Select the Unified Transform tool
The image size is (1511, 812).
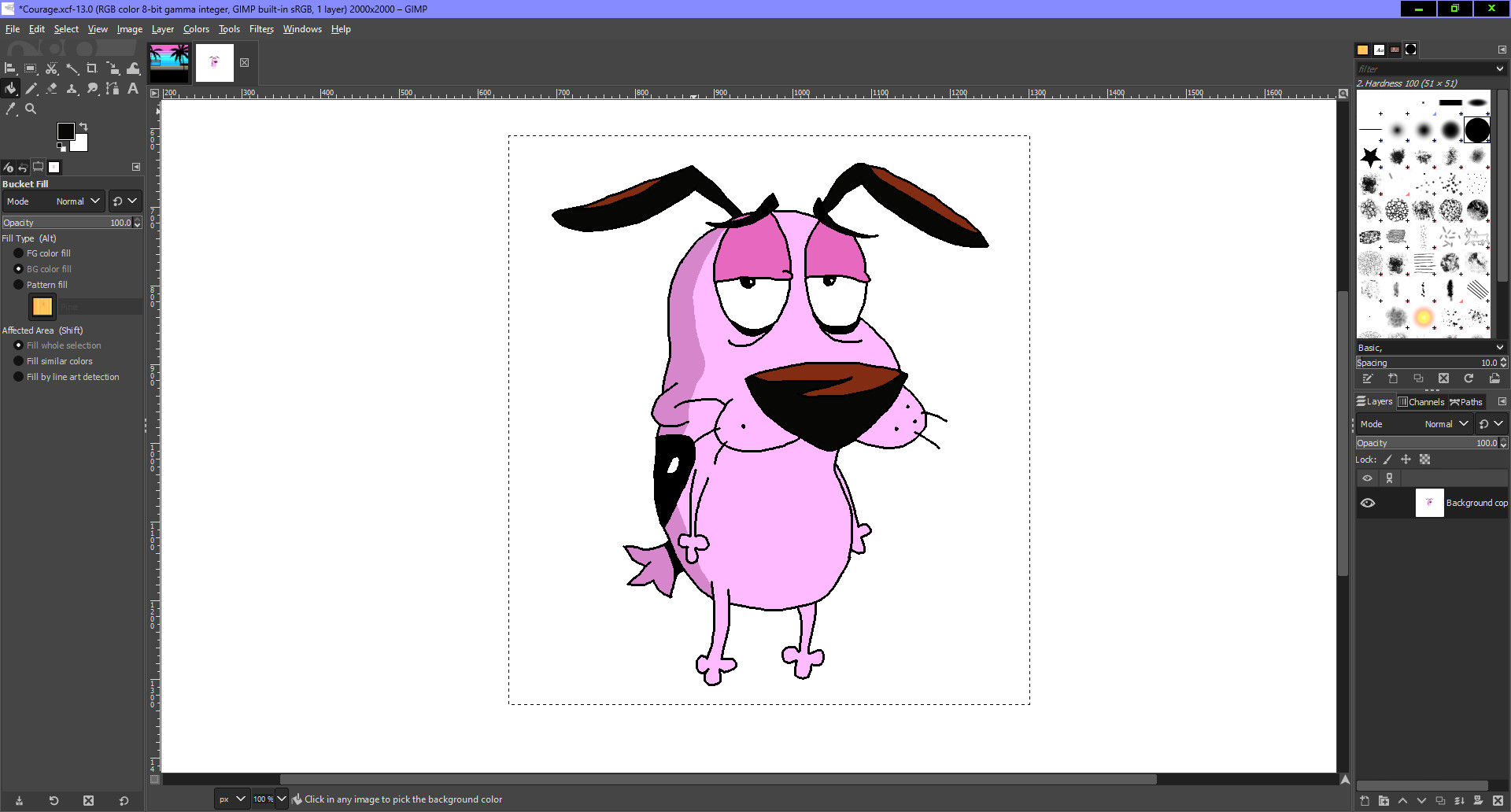(113, 68)
